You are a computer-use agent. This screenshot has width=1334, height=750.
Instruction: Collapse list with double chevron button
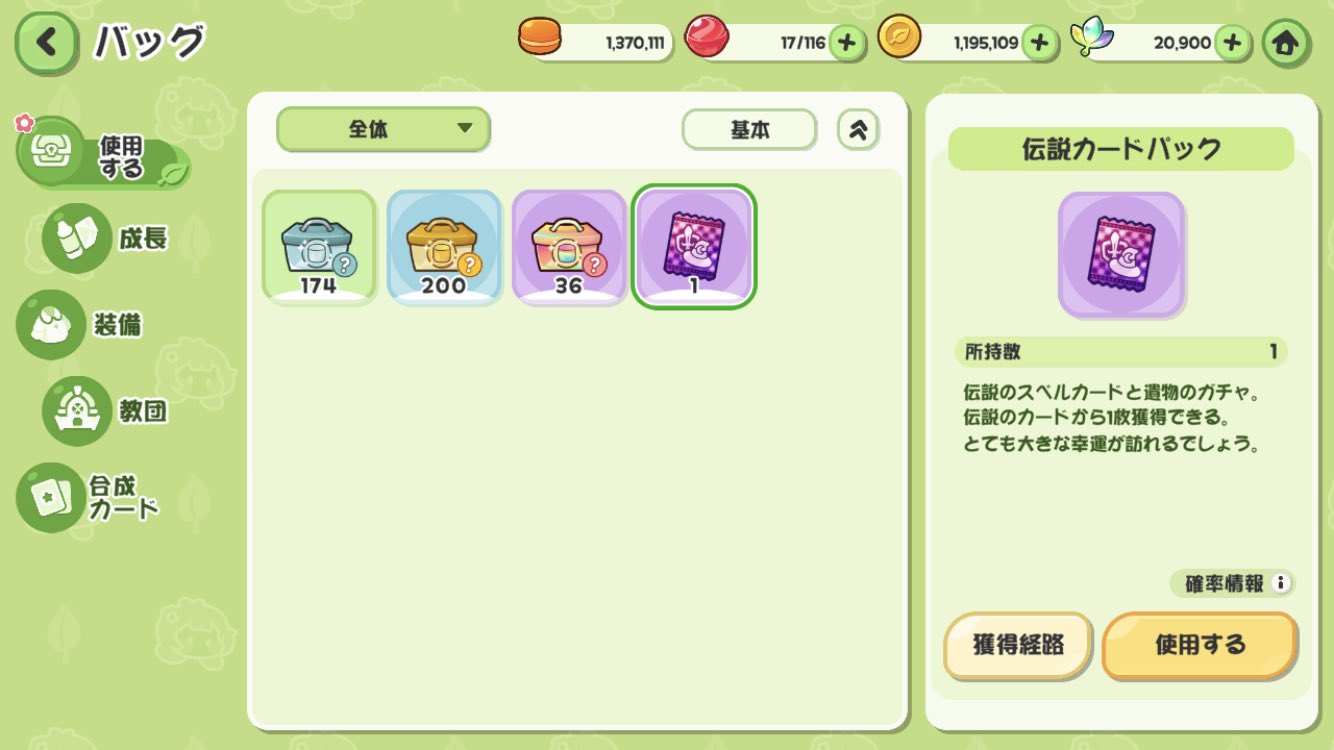(858, 130)
